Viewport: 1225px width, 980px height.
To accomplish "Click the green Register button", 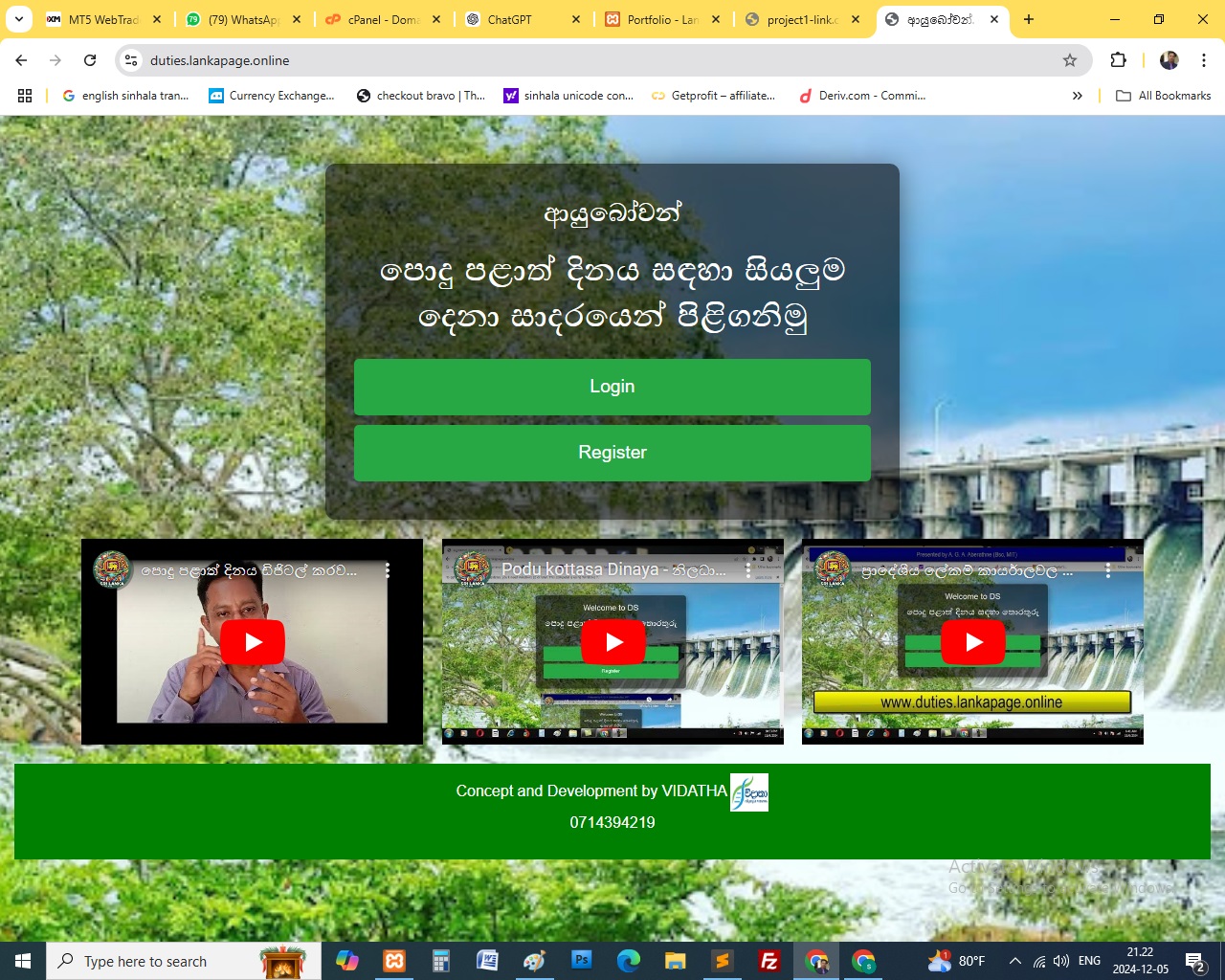I will [612, 453].
